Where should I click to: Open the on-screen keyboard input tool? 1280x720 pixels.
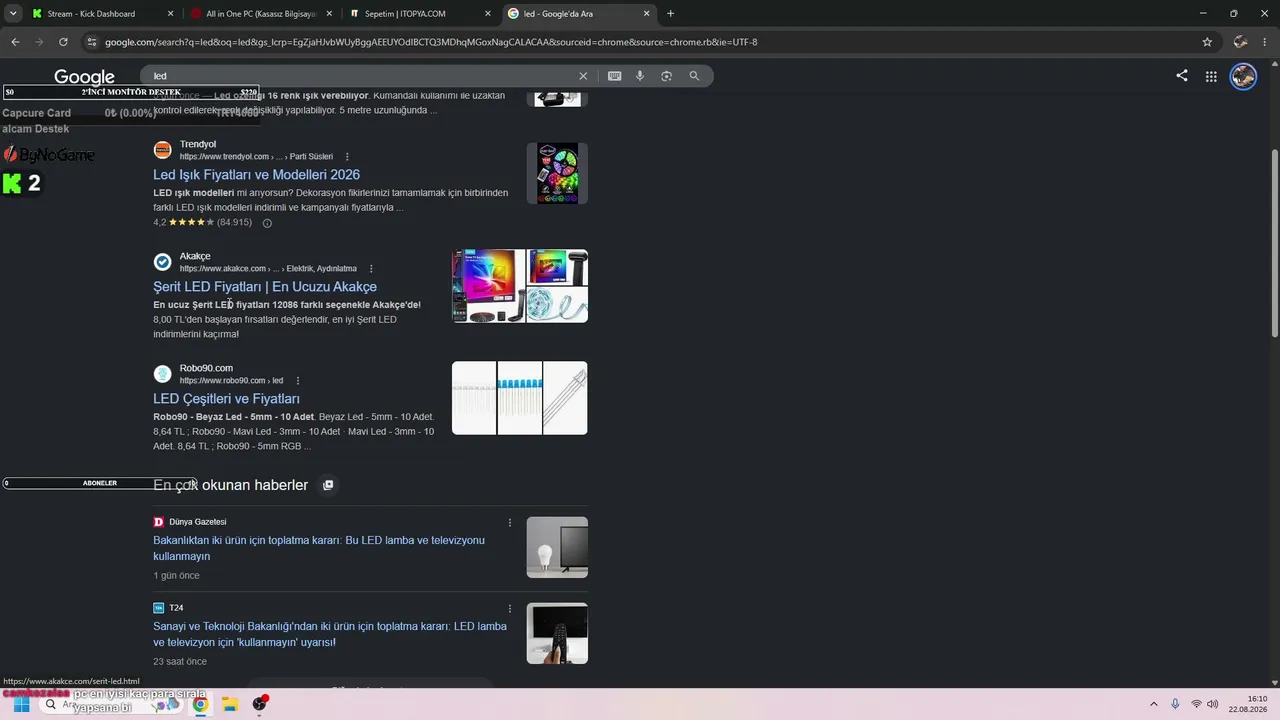[x=614, y=76]
